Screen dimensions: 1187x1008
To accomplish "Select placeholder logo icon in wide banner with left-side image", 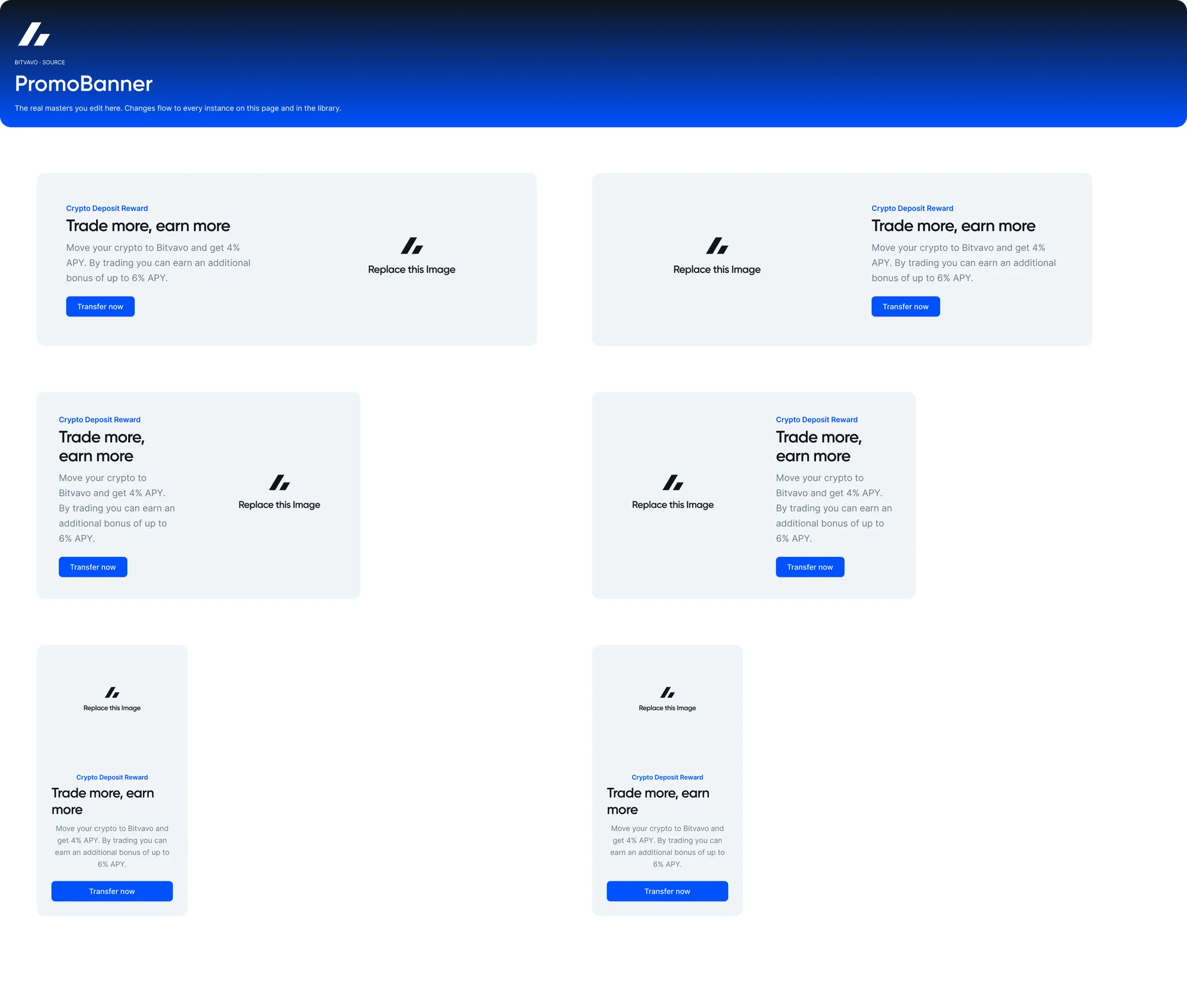I will tap(717, 246).
